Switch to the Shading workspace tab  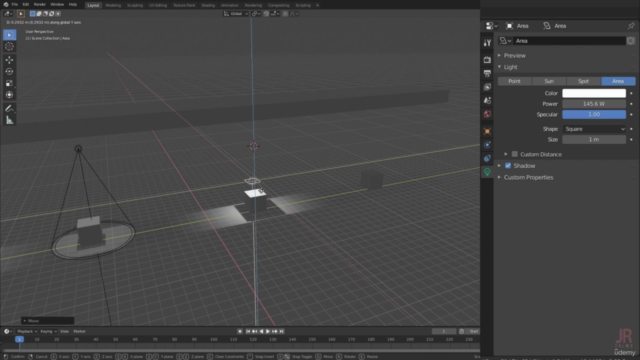click(x=208, y=5)
